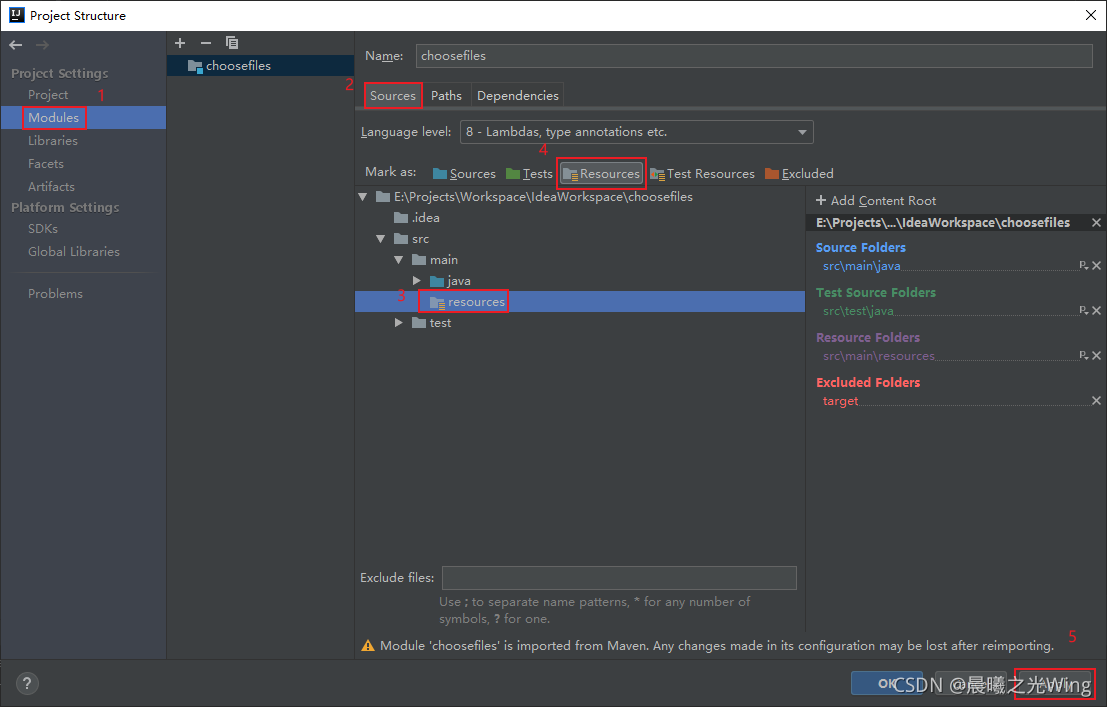This screenshot has height=707, width=1107.
Task: Select the java source folder
Action: 450,281
